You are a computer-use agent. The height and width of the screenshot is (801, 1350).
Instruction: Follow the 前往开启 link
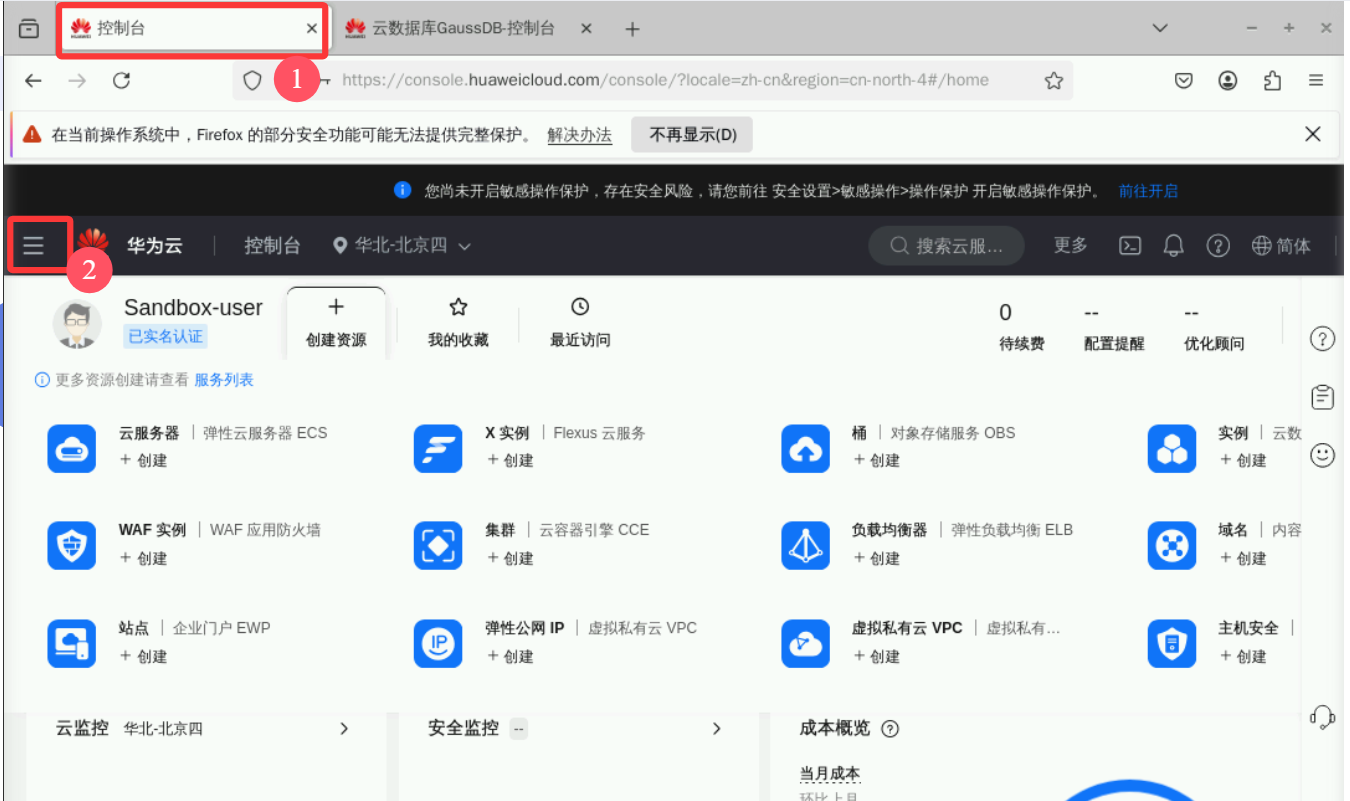(x=1148, y=191)
